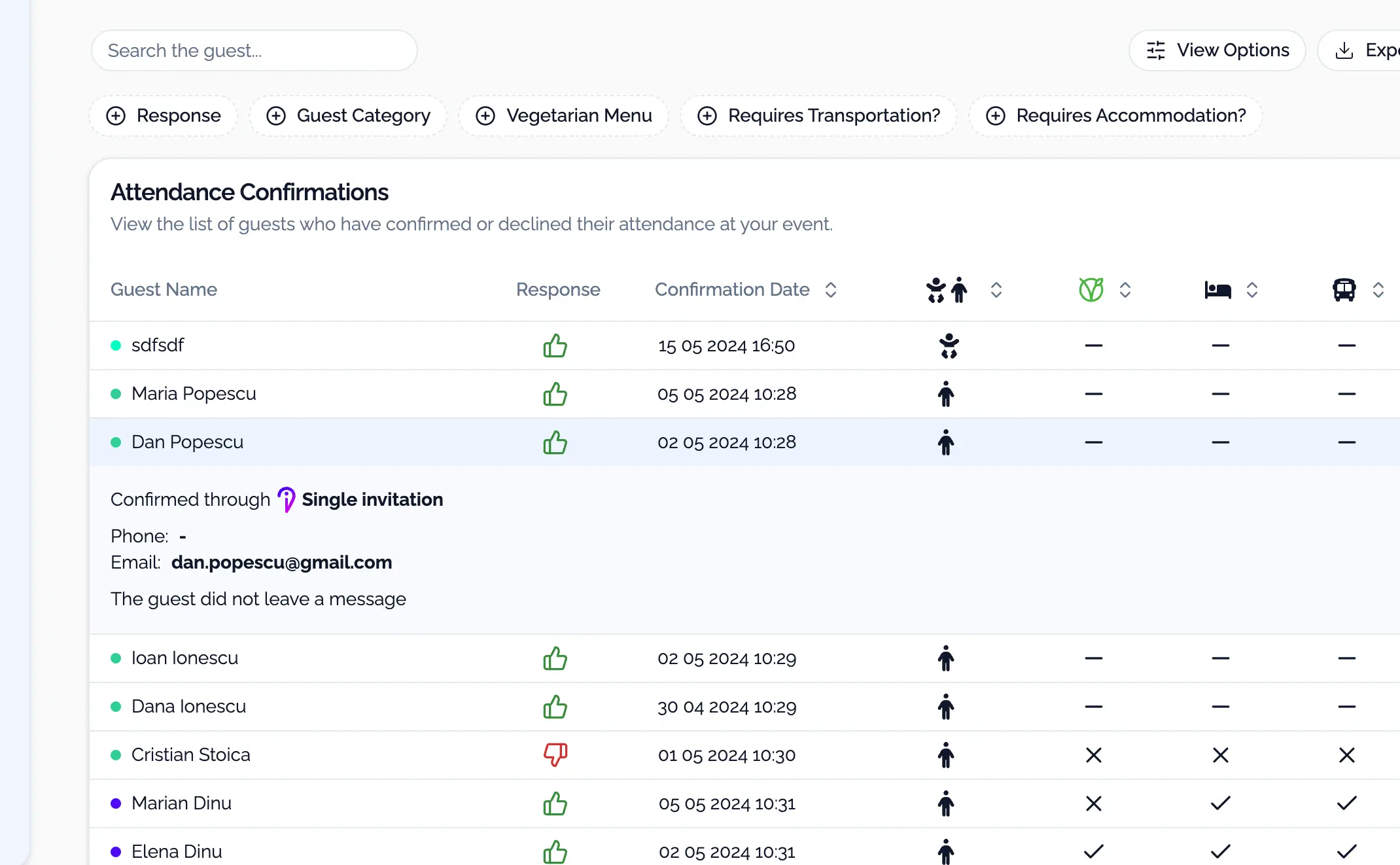Click the accommodation bed column header icon
This screenshot has height=865, width=1400.
click(x=1217, y=290)
